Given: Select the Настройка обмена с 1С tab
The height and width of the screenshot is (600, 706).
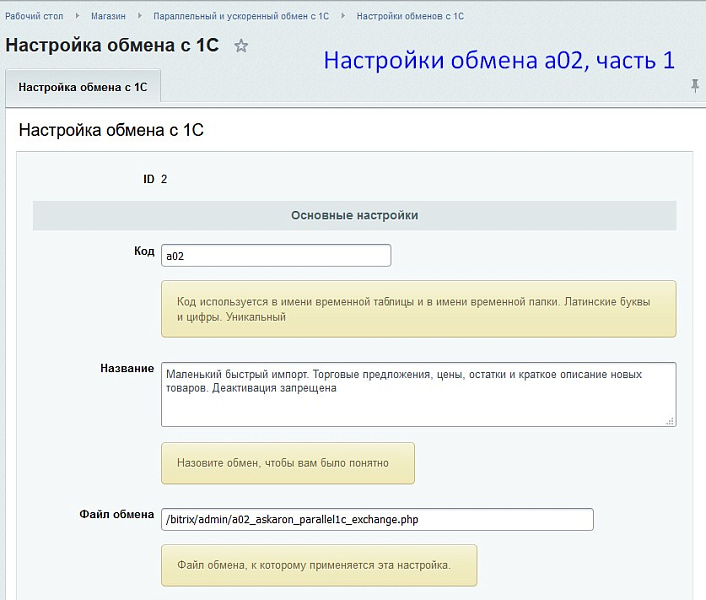Looking at the screenshot, I should pos(83,87).
